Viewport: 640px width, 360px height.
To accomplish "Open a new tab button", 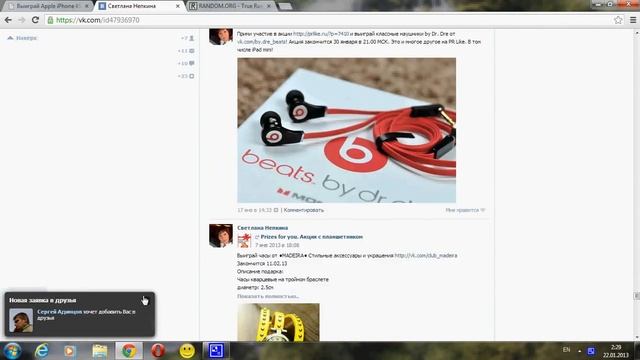I will click(x=285, y=6).
